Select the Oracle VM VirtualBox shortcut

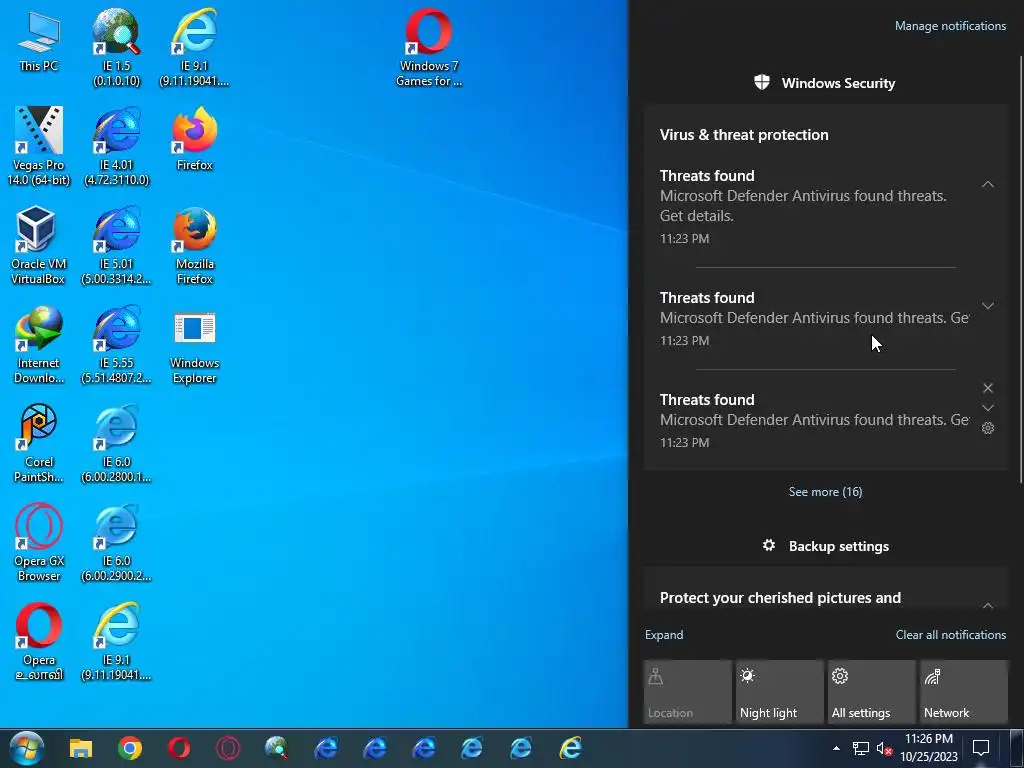click(x=39, y=246)
